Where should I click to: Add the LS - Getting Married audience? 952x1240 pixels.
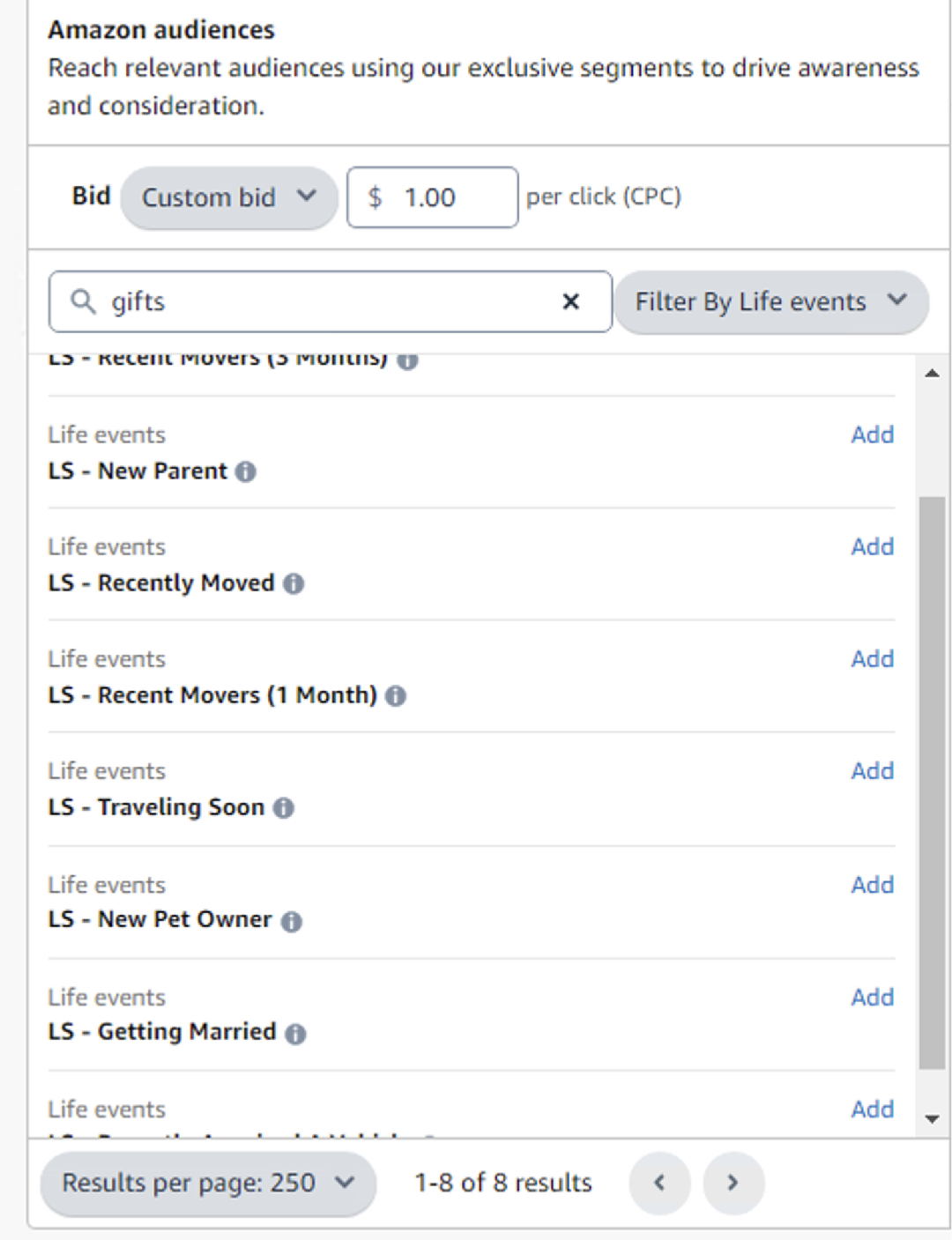(x=872, y=998)
